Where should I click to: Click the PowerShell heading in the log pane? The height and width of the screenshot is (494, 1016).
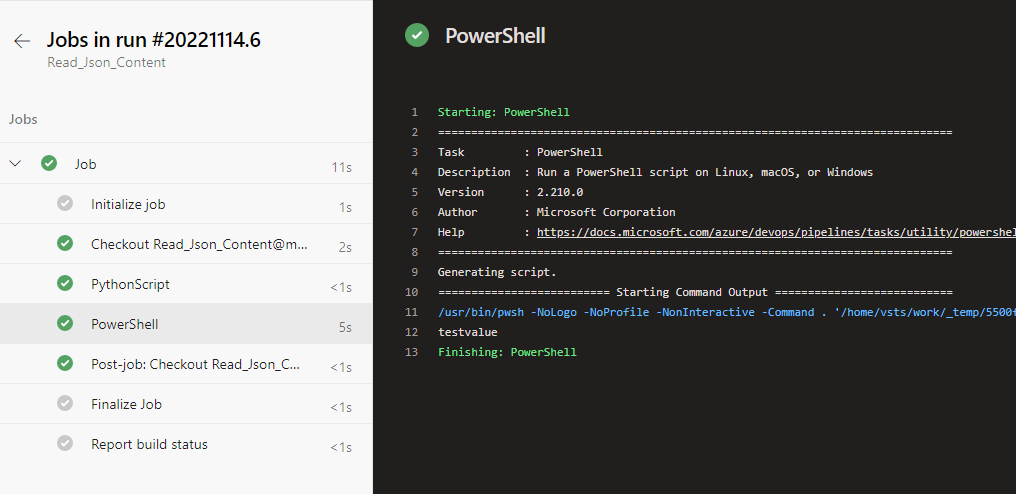(495, 36)
